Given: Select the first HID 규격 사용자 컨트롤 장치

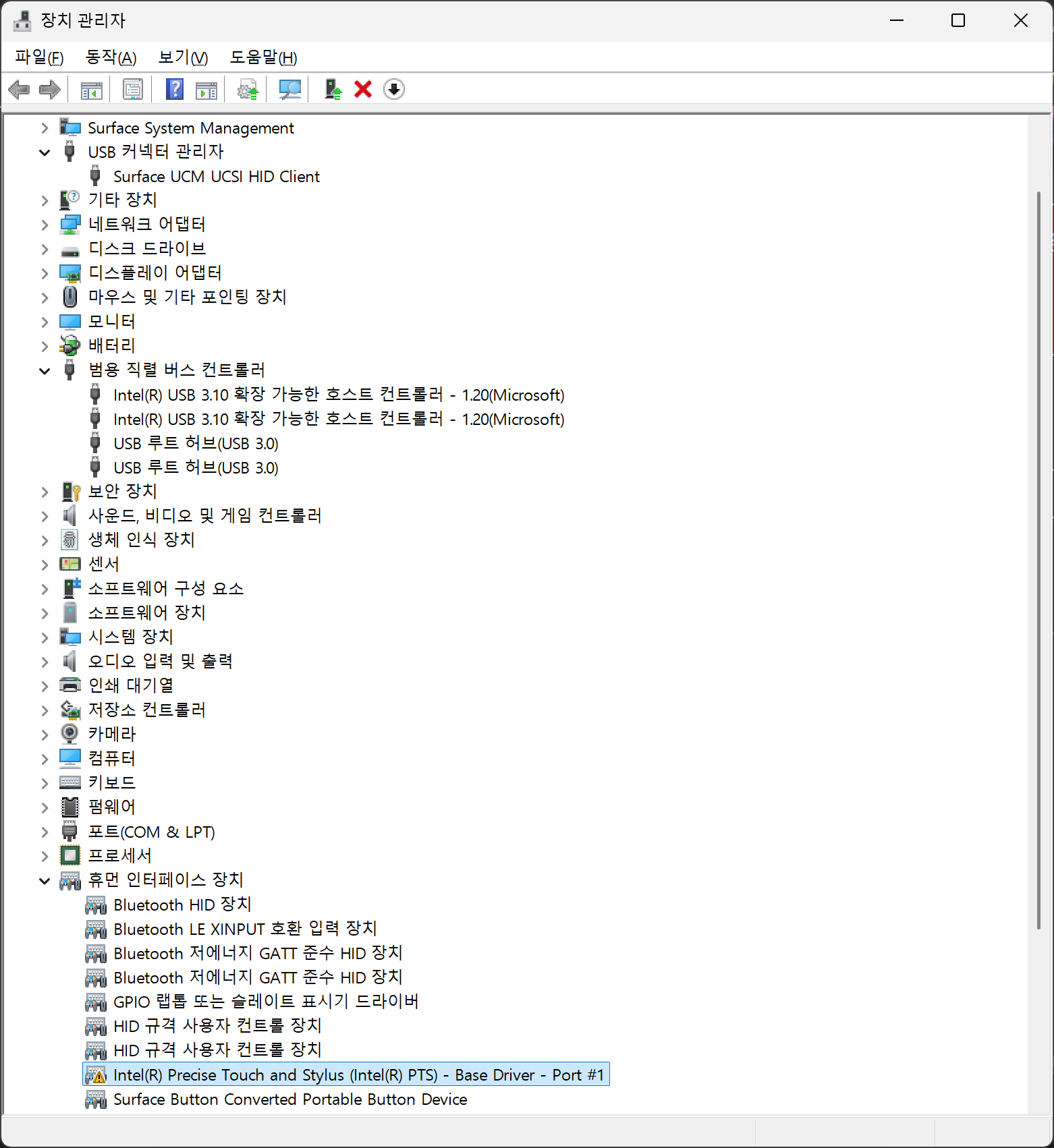Looking at the screenshot, I should pyautogui.click(x=217, y=1026).
